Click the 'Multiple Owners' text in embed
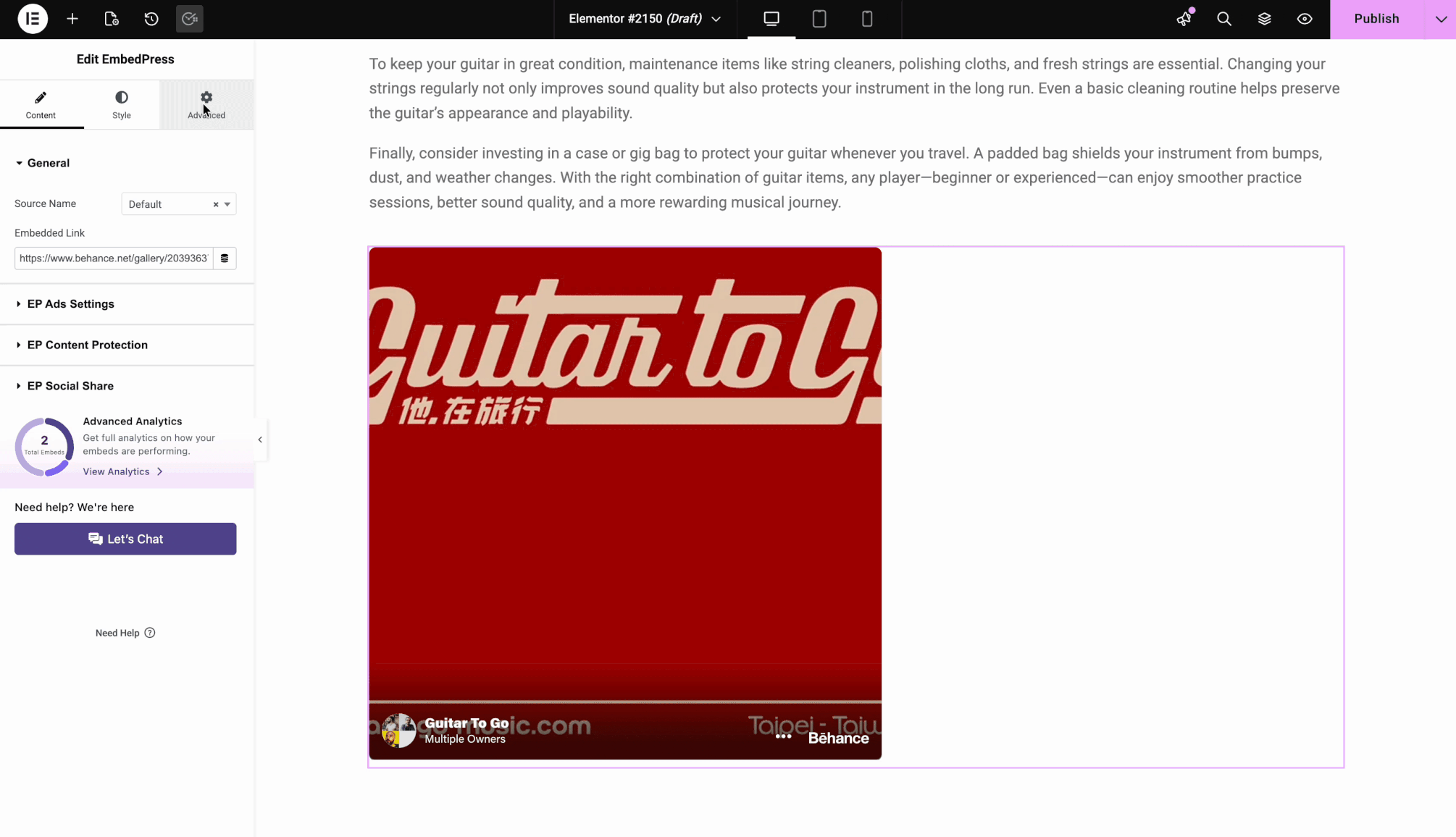 (465, 739)
